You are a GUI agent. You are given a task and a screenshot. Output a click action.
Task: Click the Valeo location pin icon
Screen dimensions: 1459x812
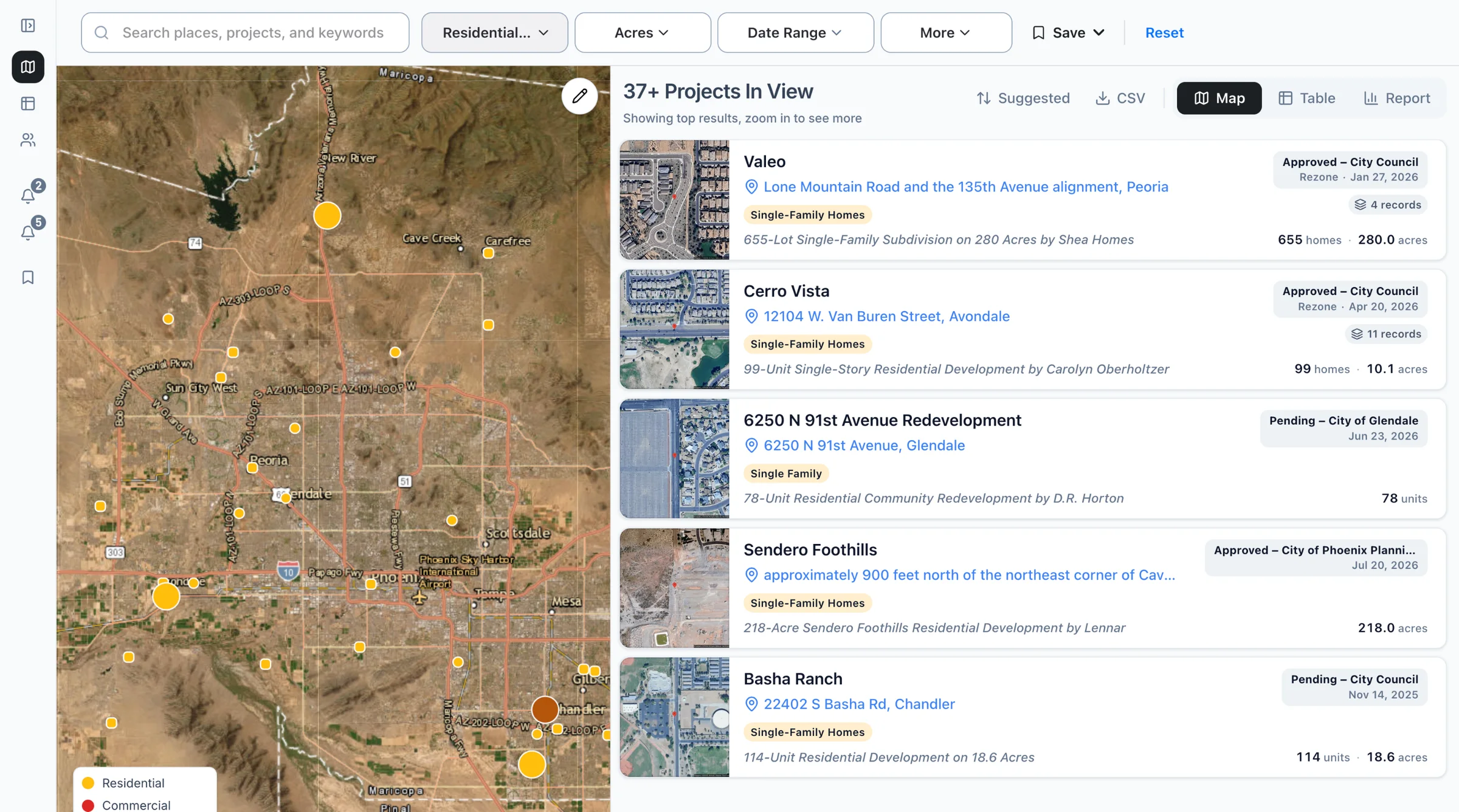(x=751, y=187)
